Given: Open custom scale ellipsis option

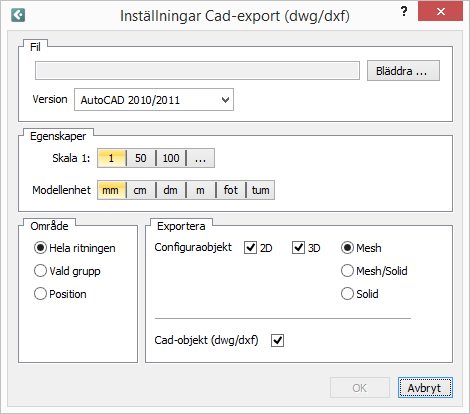Looking at the screenshot, I should [x=200, y=158].
